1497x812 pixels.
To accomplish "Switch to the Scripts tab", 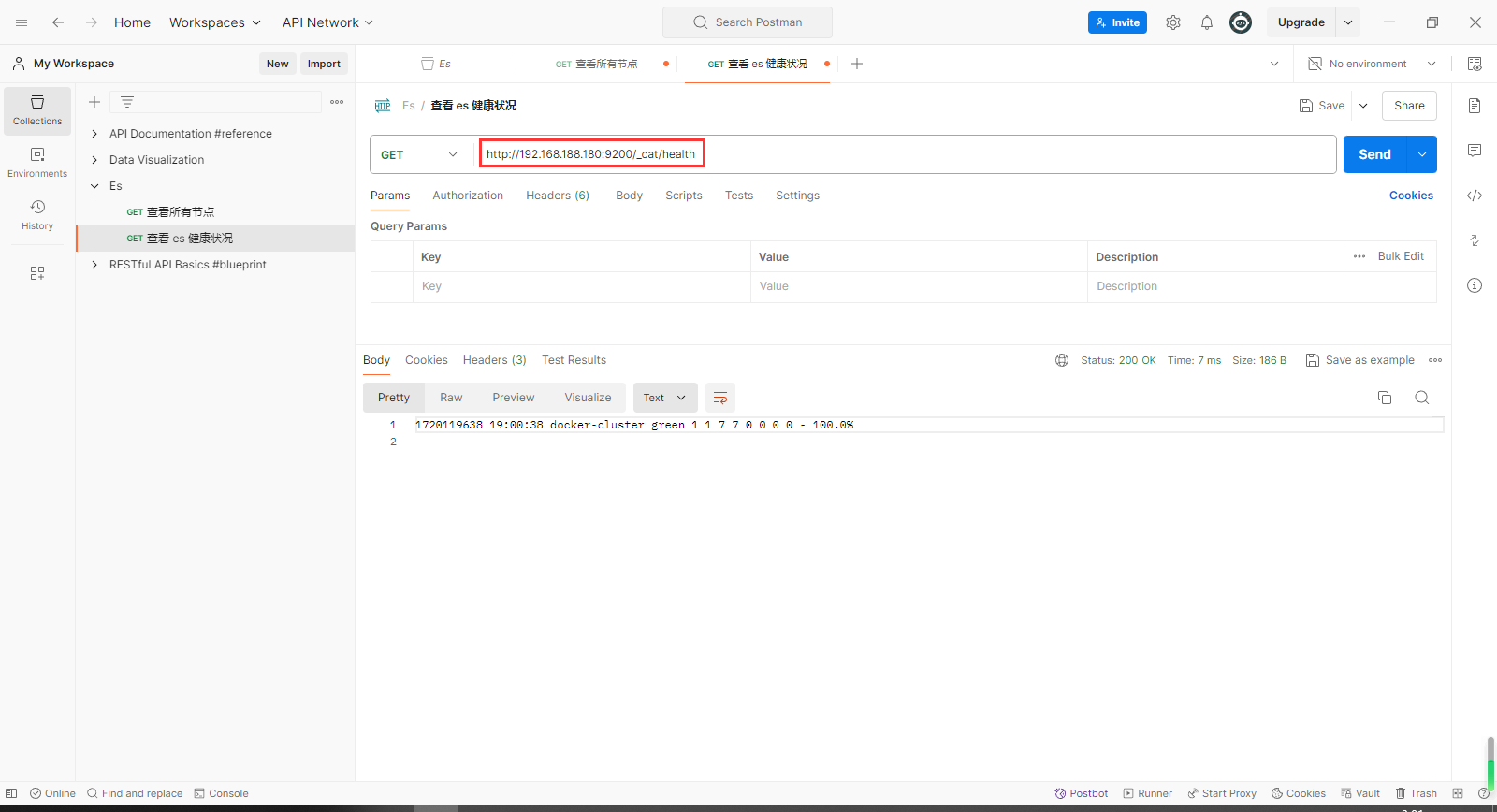I will coord(684,196).
